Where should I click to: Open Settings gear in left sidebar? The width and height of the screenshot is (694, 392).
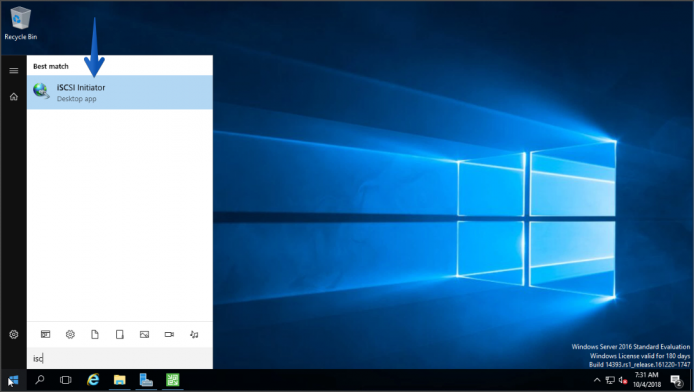[14, 334]
